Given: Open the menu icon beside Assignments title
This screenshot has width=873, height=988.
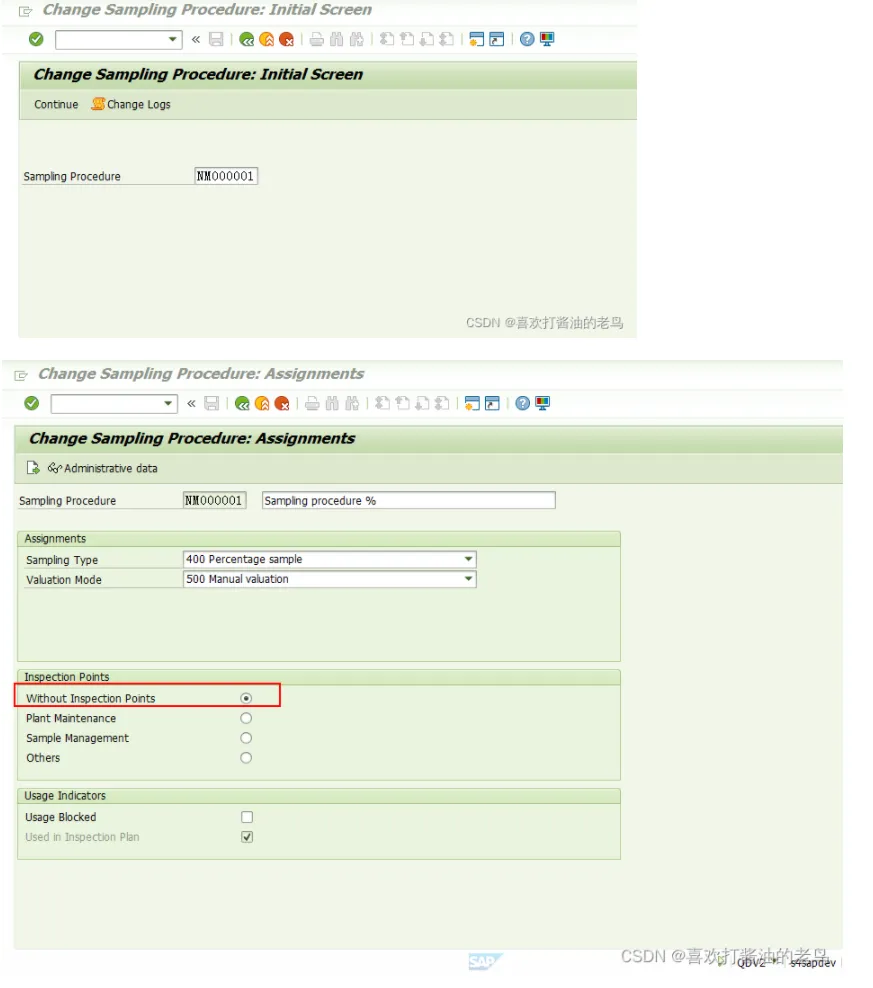Looking at the screenshot, I should [22, 374].
